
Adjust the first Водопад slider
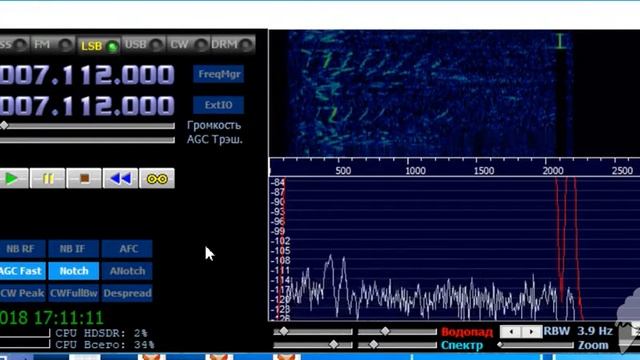pyautogui.click(x=313, y=332)
